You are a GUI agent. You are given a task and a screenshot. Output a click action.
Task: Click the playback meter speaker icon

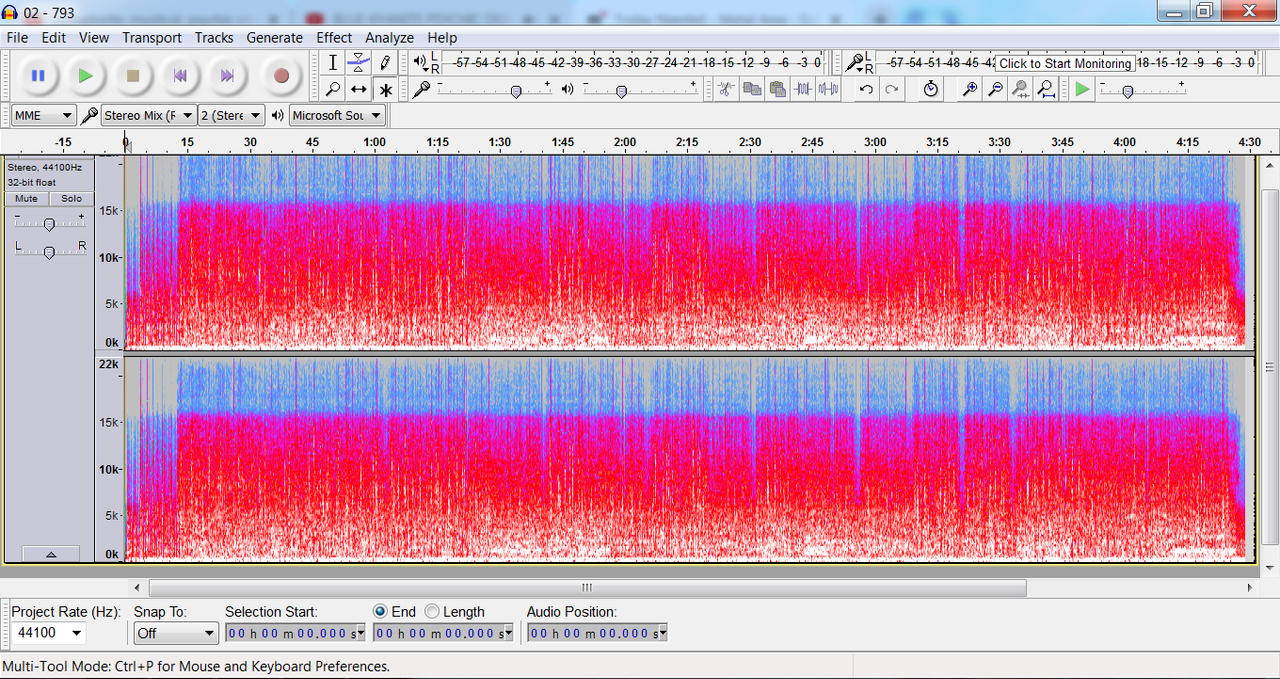pyautogui.click(x=420, y=62)
